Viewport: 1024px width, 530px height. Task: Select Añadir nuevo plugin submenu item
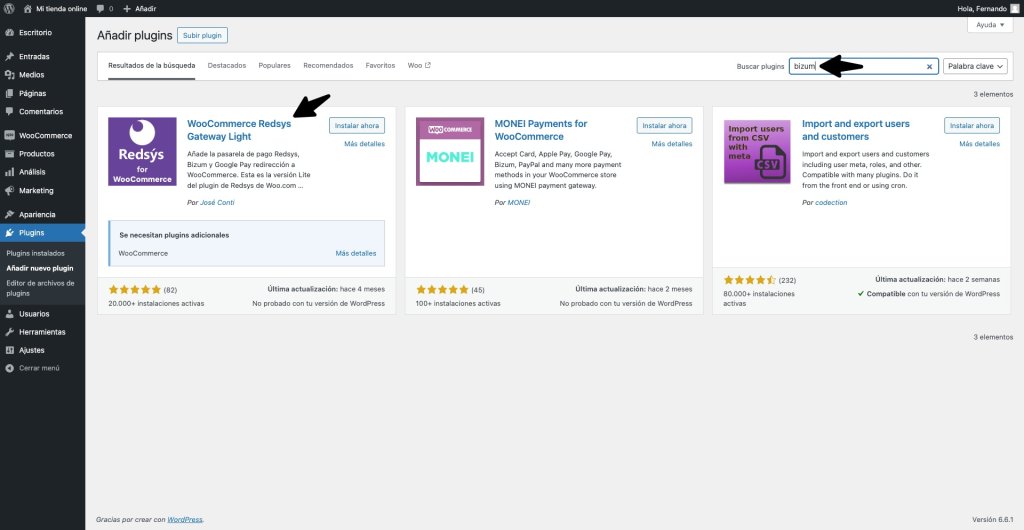[x=40, y=268]
